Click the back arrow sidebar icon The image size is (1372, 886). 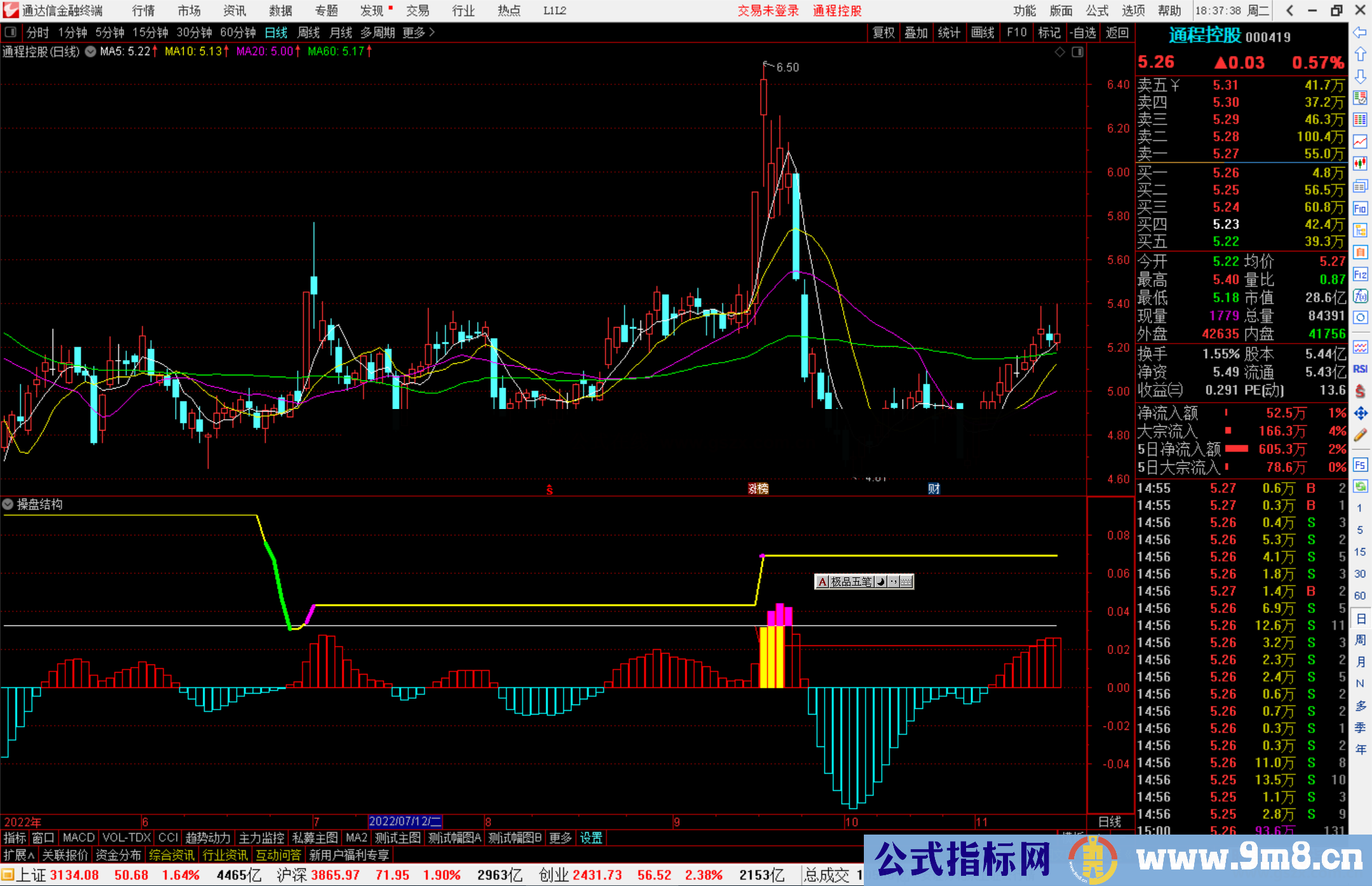coord(1360,32)
